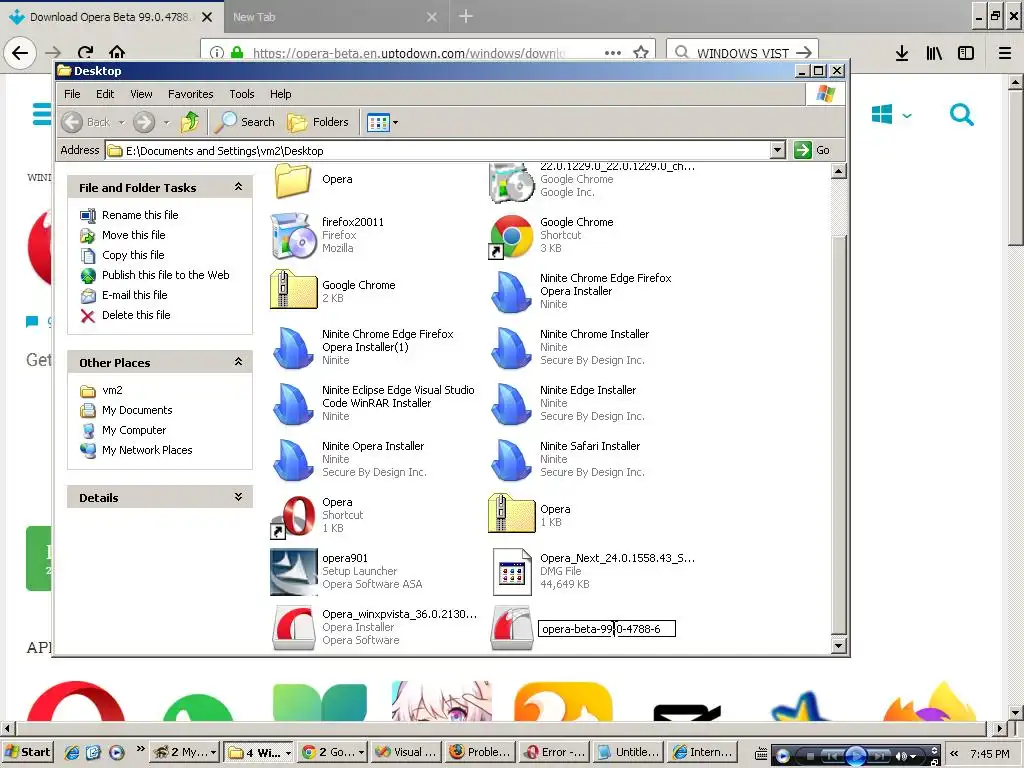Click the browser home button
Screen dimensions: 1024x768
(117, 52)
